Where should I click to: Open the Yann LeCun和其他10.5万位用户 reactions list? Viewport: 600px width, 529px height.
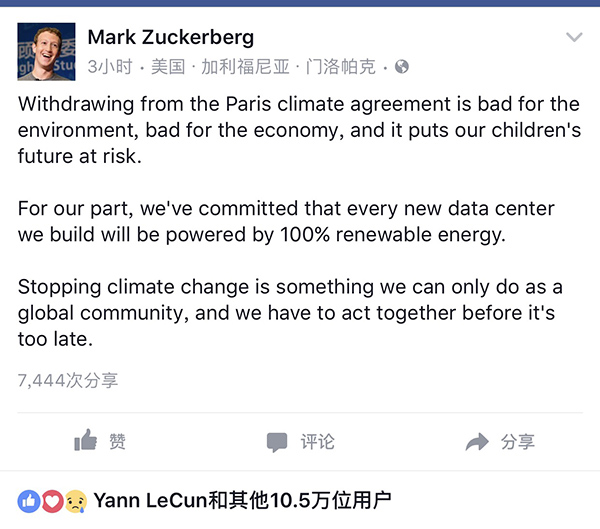click(242, 500)
